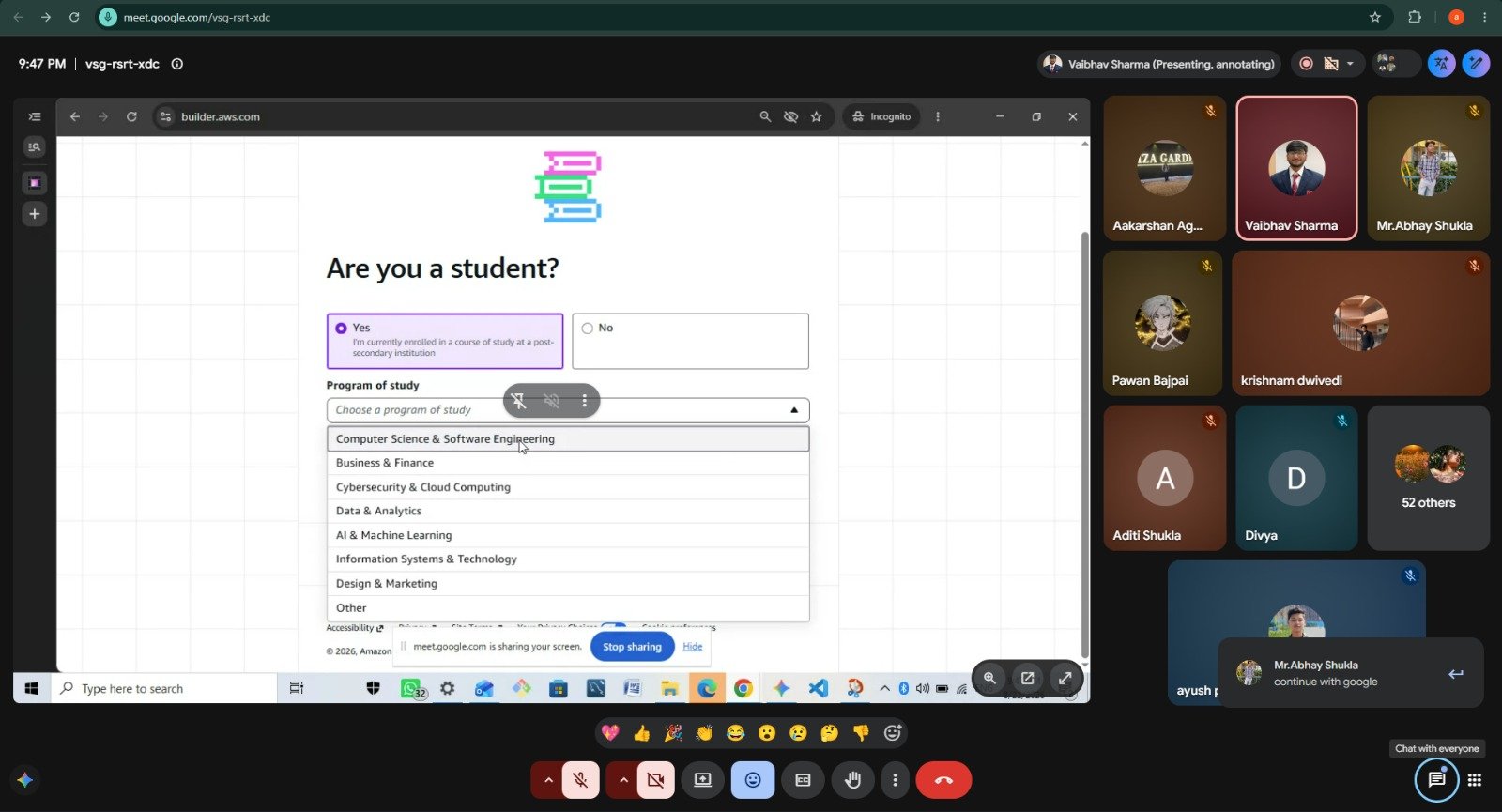Raise your hand in the meeting
The height and width of the screenshot is (812, 1502).
[852, 780]
